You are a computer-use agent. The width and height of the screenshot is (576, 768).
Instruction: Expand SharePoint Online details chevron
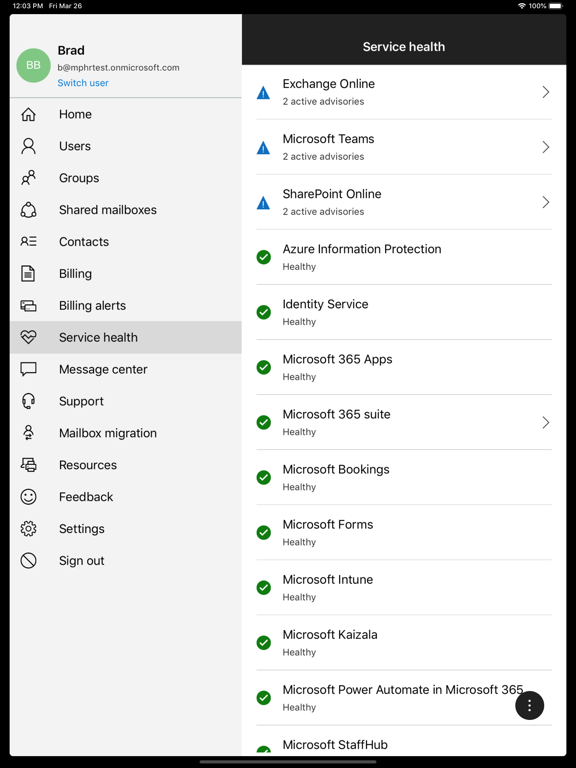[546, 202]
